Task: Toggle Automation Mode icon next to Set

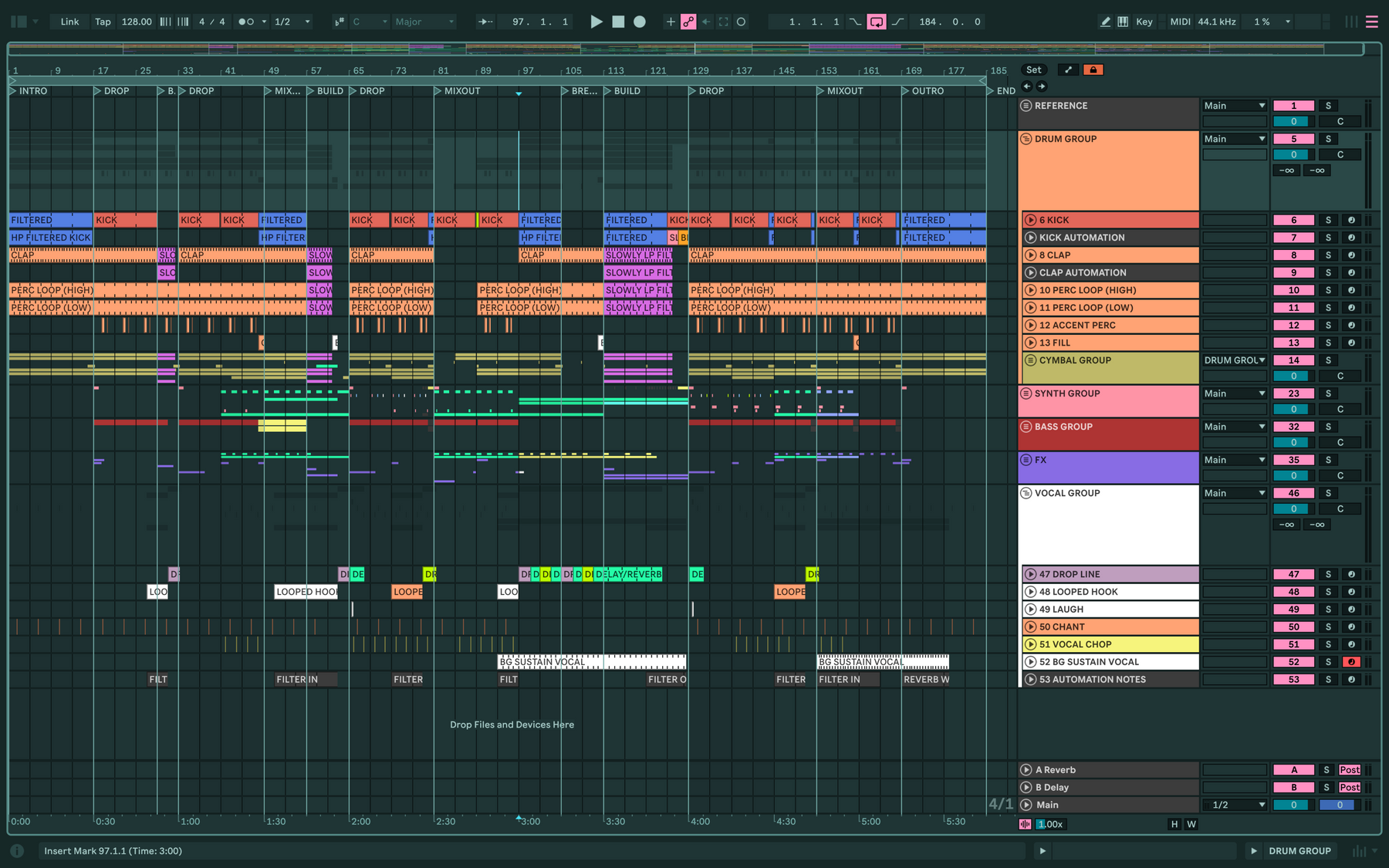Action: pyautogui.click(x=1068, y=69)
